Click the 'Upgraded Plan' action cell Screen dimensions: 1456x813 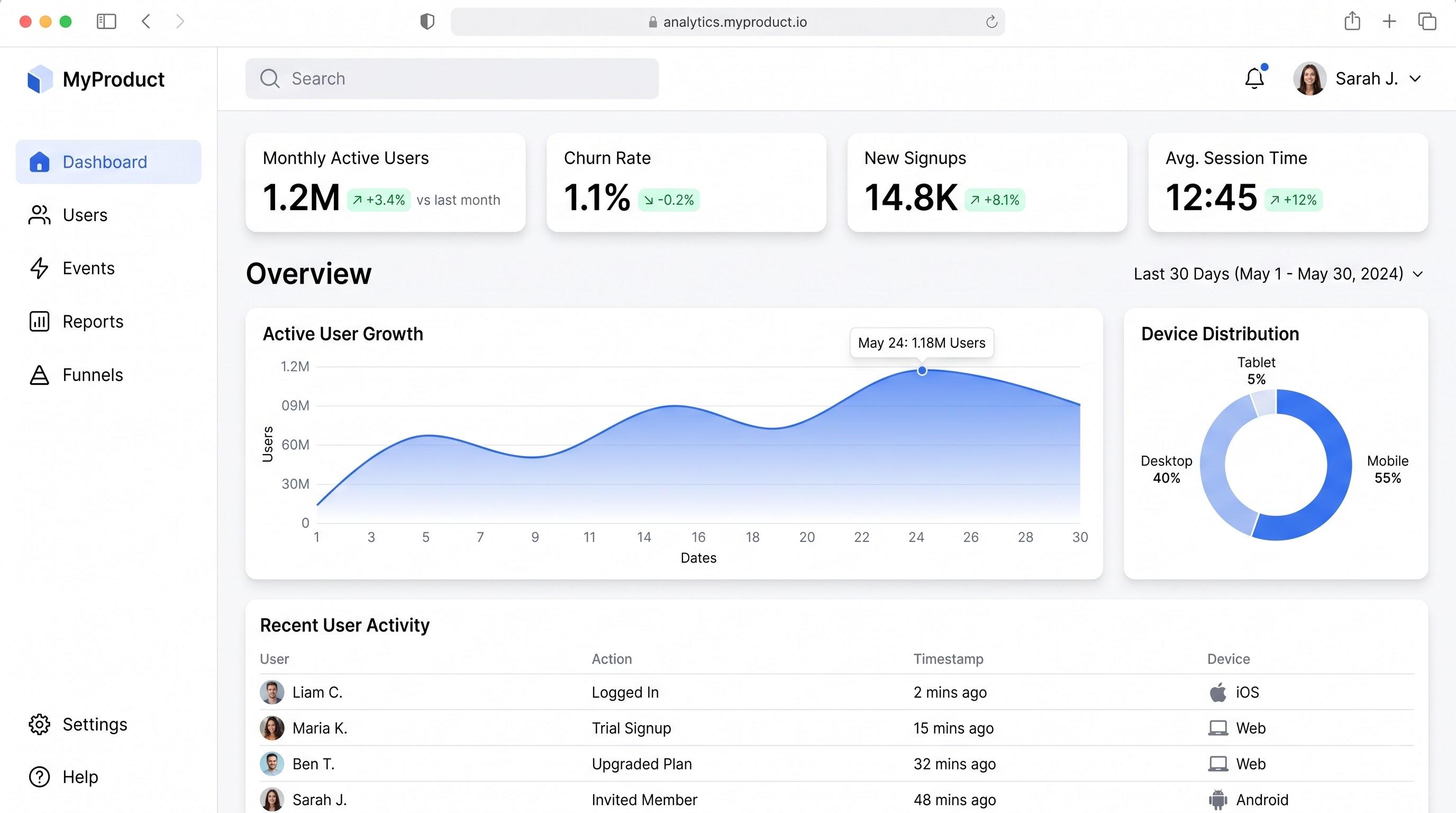[642, 764]
